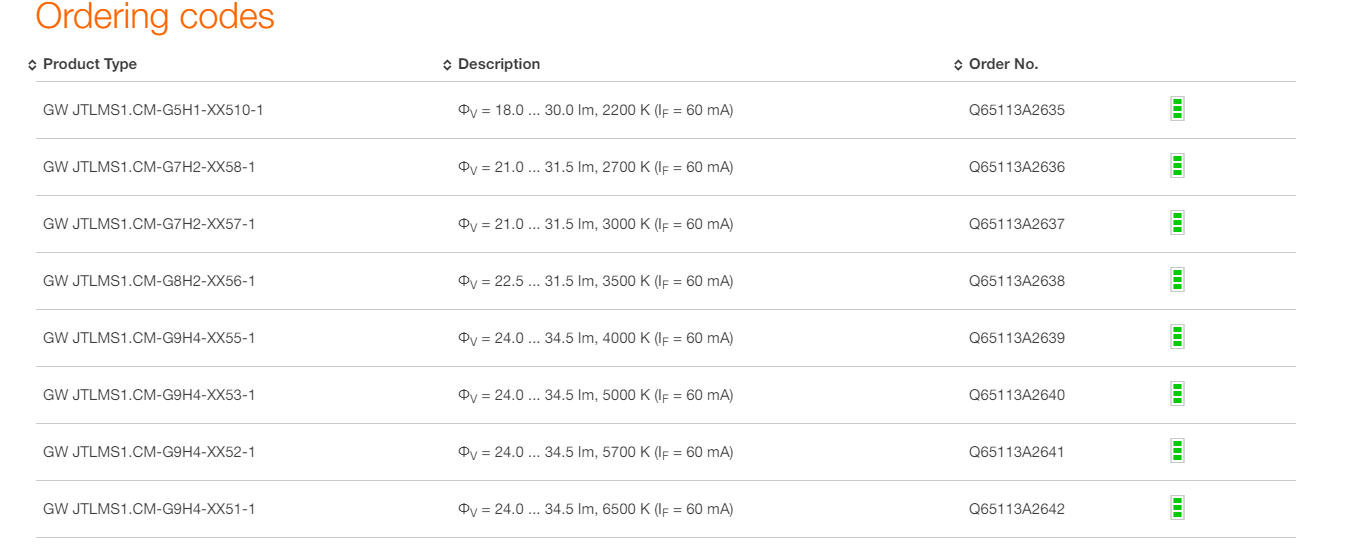Screen dimensions: 1359x545
Task: Open product GW JTLMS1.CM-G5H1-XX510-1
Action: pos(153,110)
